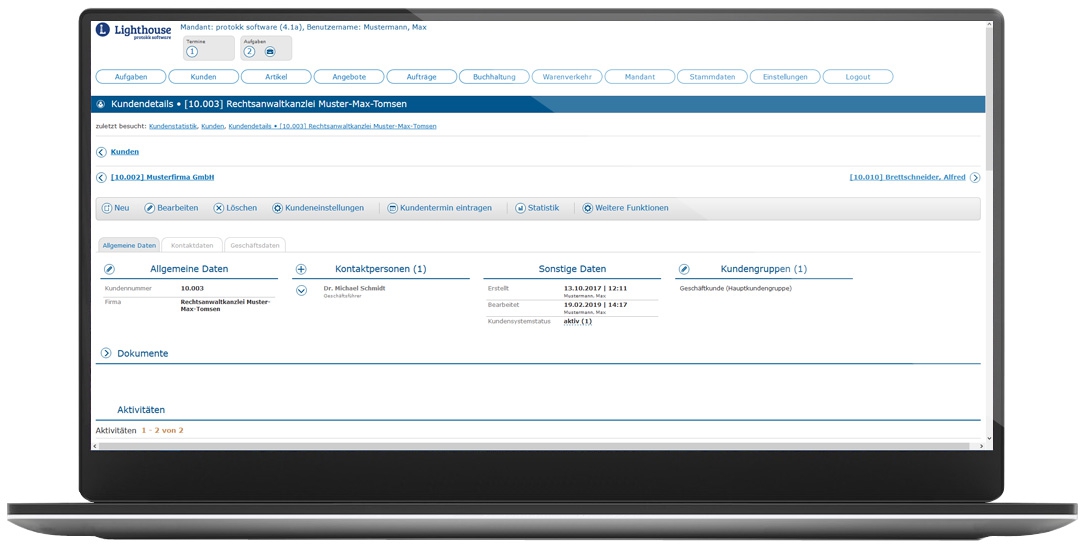Screen dimensions: 1092x550
Task: Edit Kundengruppen via pencil icon
Action: pyautogui.click(x=684, y=269)
